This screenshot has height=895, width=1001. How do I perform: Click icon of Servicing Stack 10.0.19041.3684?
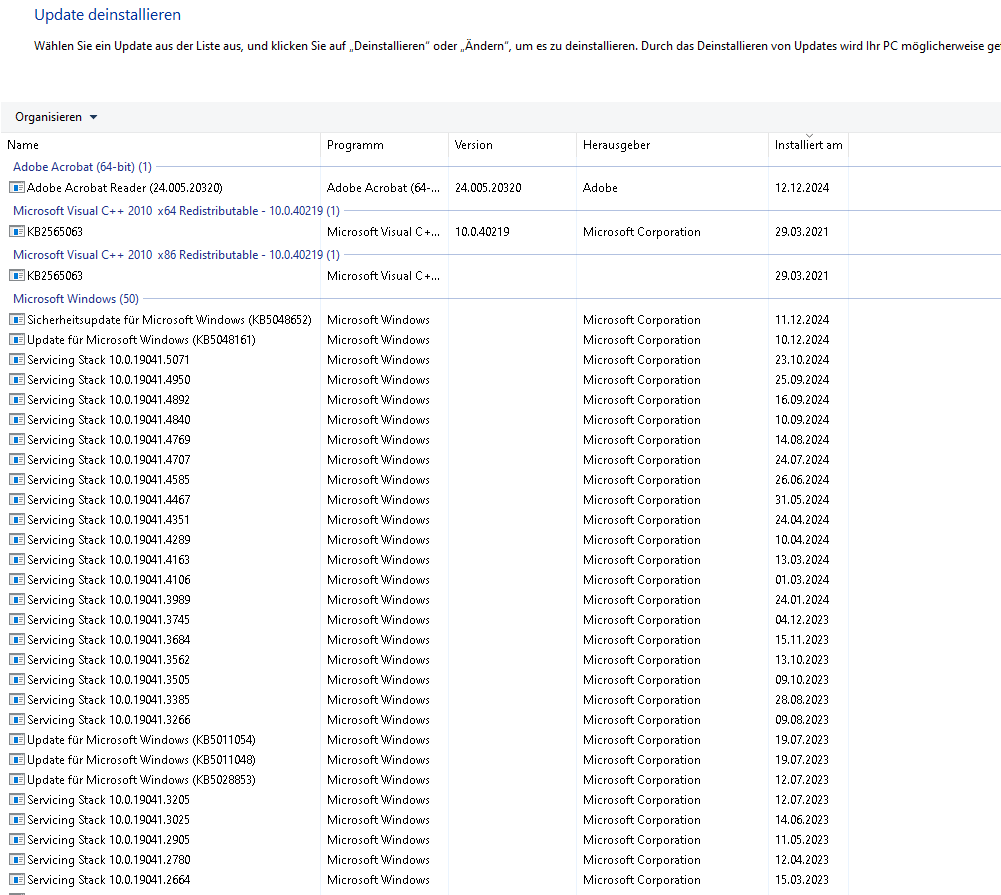pos(17,640)
